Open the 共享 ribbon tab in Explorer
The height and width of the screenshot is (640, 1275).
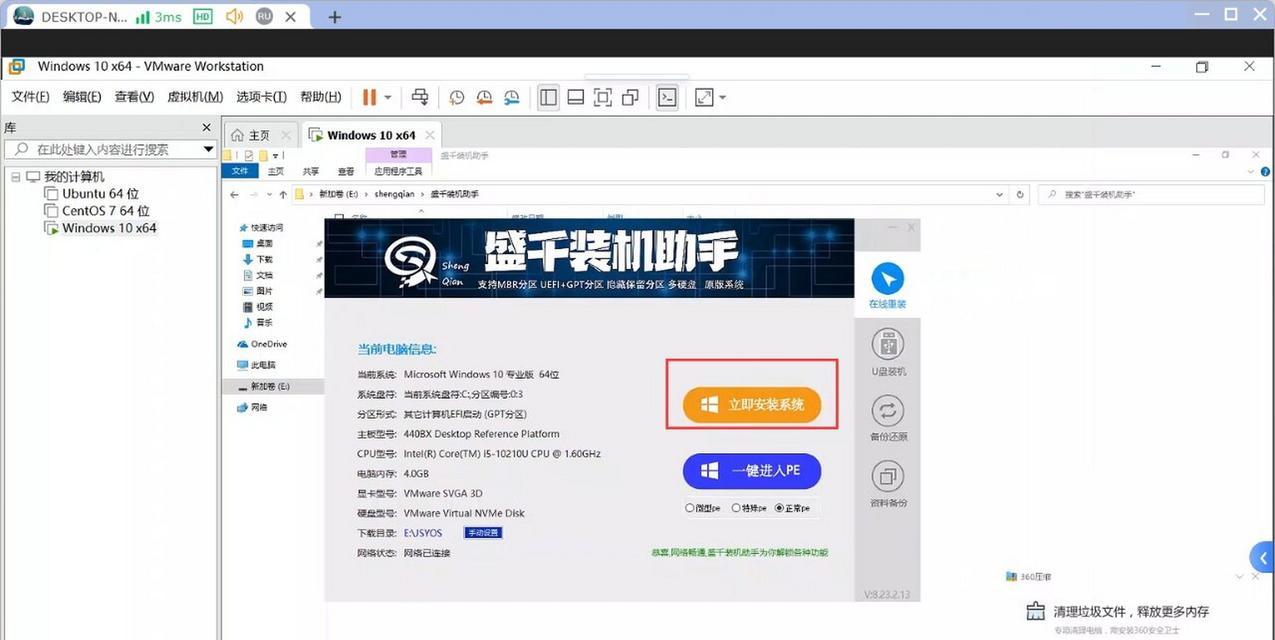pos(311,171)
